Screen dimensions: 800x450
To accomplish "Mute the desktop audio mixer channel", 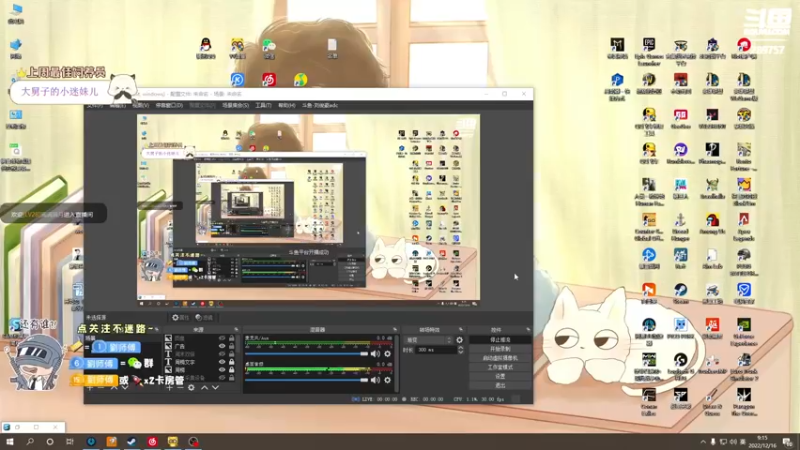I will pyautogui.click(x=376, y=380).
